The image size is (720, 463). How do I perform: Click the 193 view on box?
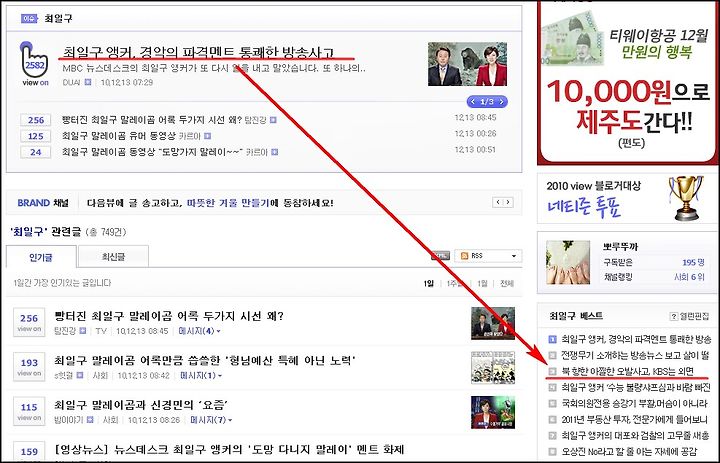[x=29, y=367]
